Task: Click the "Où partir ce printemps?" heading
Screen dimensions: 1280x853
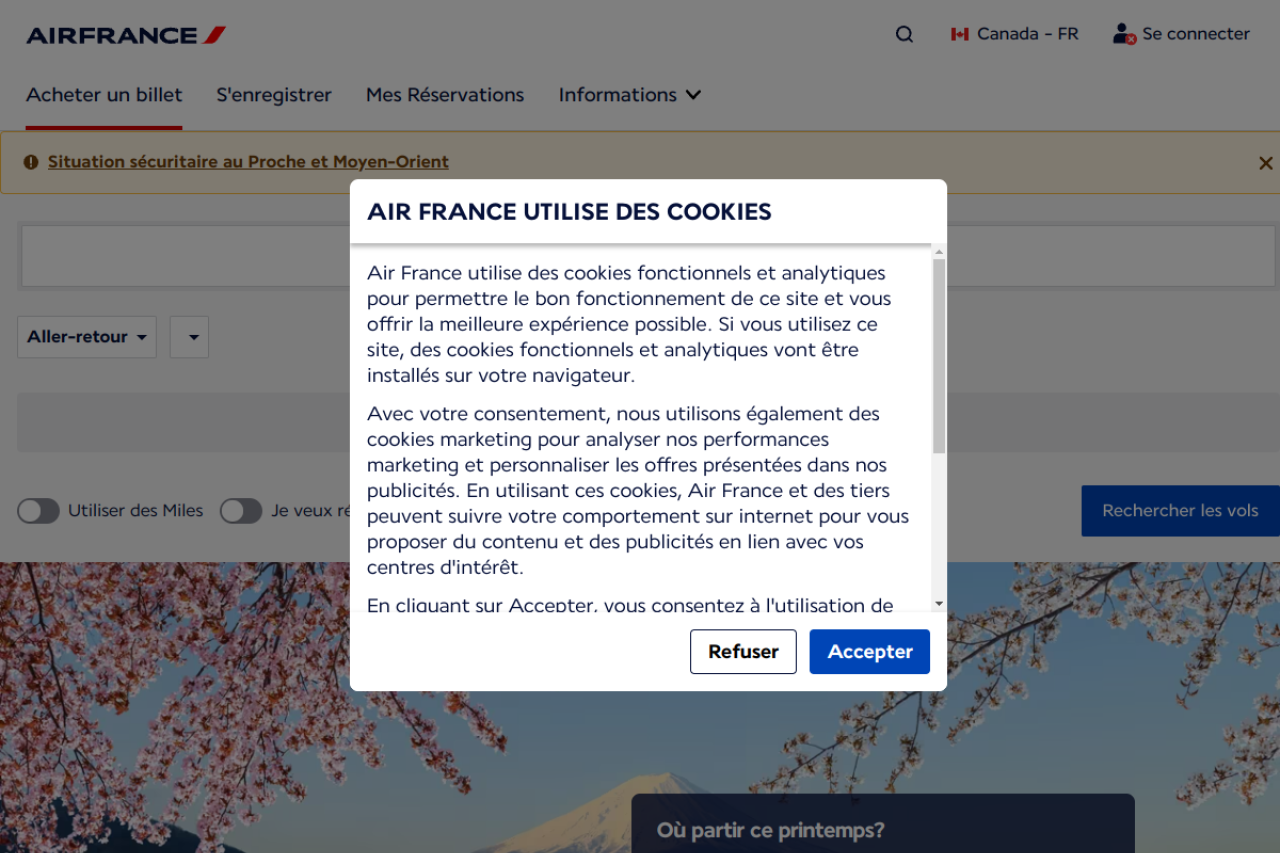Action: pos(770,830)
